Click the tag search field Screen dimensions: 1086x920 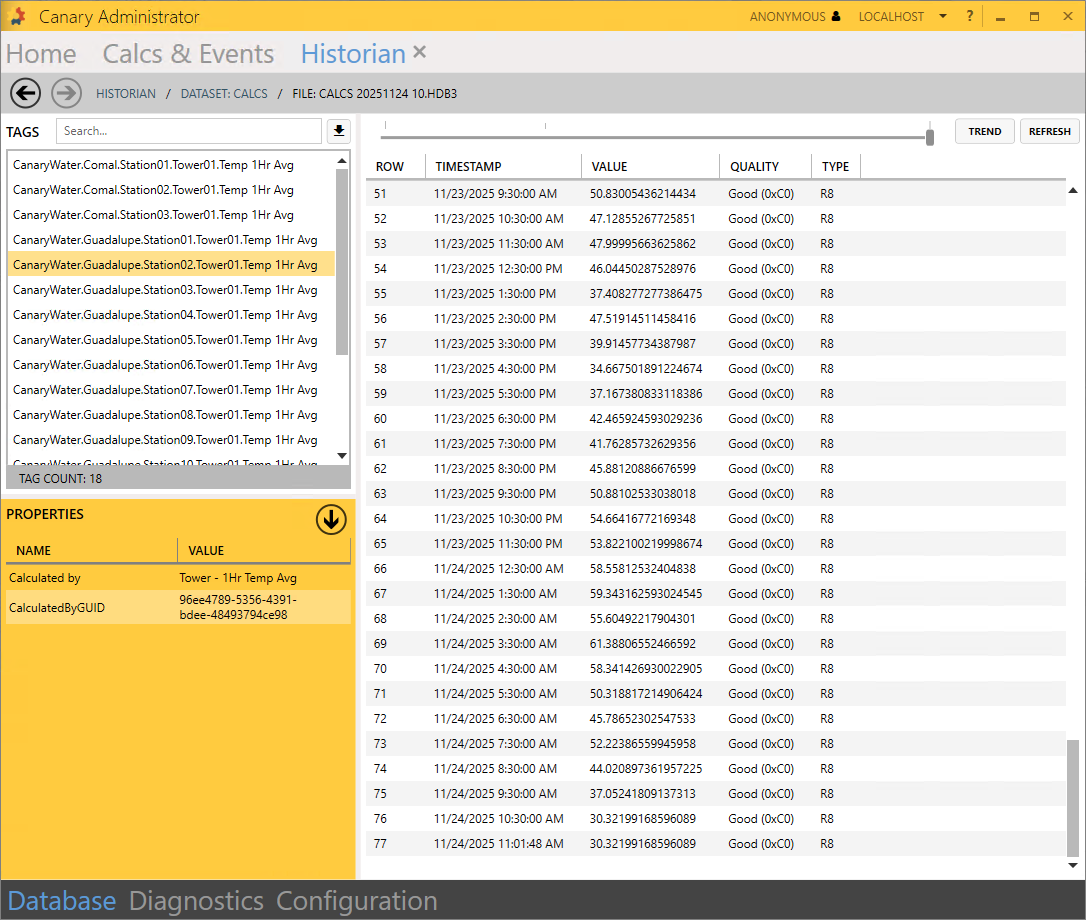coord(188,131)
